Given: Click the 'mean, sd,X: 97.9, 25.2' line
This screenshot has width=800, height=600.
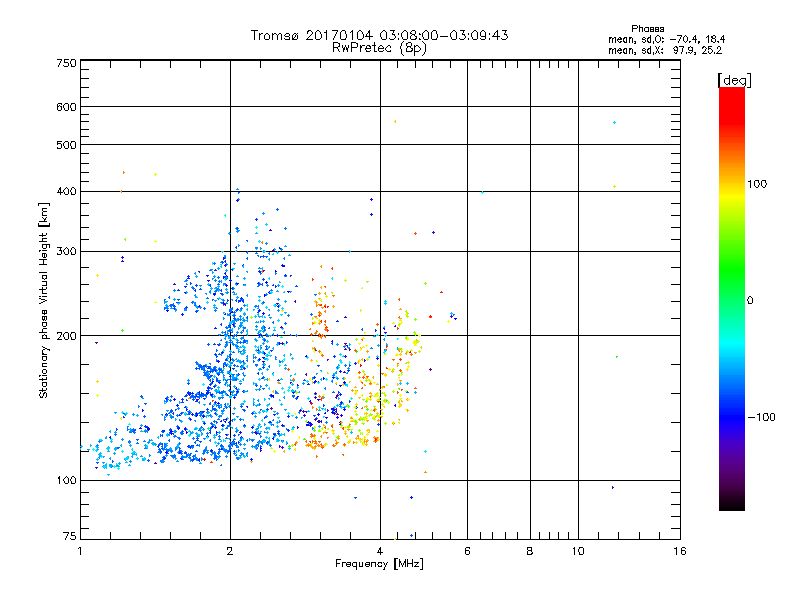Looking at the screenshot, I should 665,50.
